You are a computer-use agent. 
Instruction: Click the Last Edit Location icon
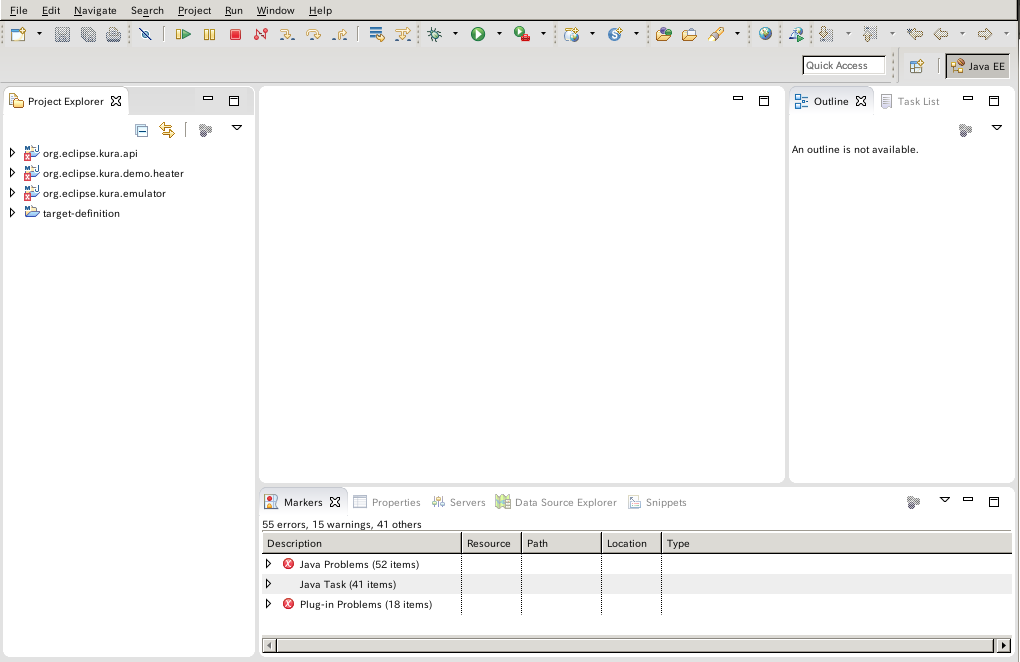915,34
